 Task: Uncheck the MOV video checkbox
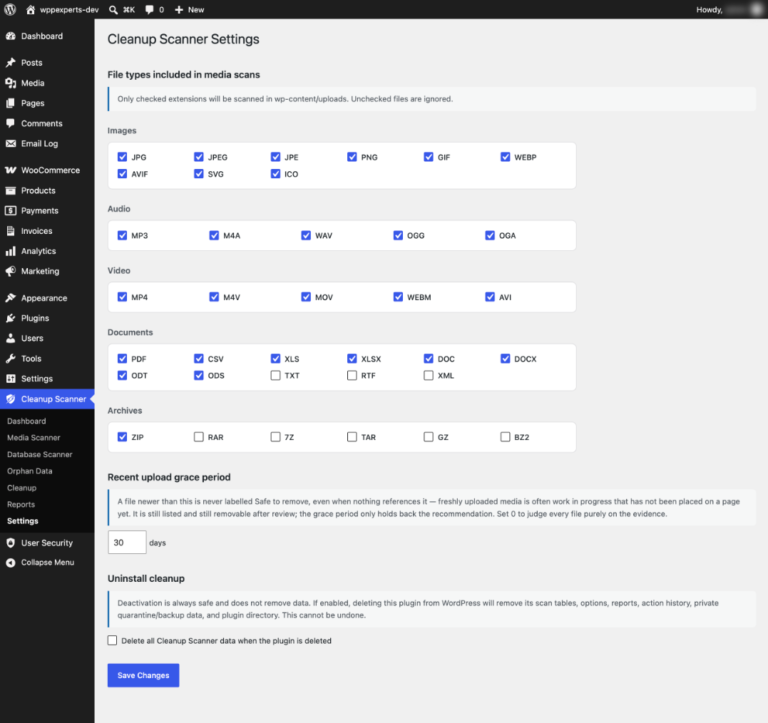(x=306, y=297)
